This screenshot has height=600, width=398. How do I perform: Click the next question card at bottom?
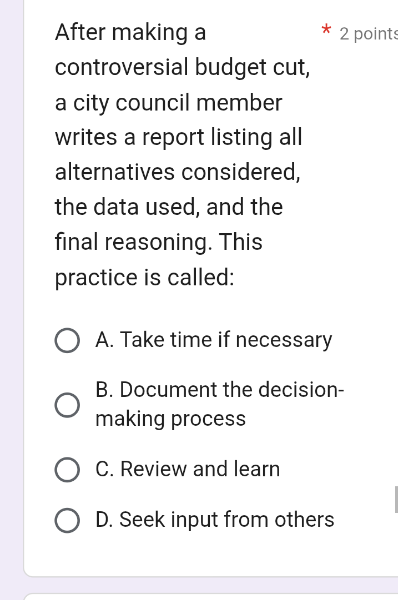(211, 597)
